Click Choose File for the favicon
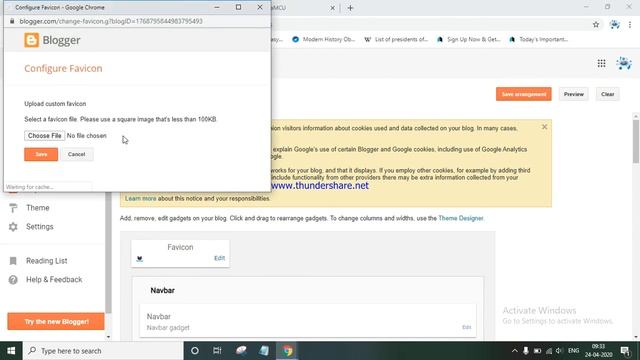This screenshot has width=640, height=360. [44, 136]
